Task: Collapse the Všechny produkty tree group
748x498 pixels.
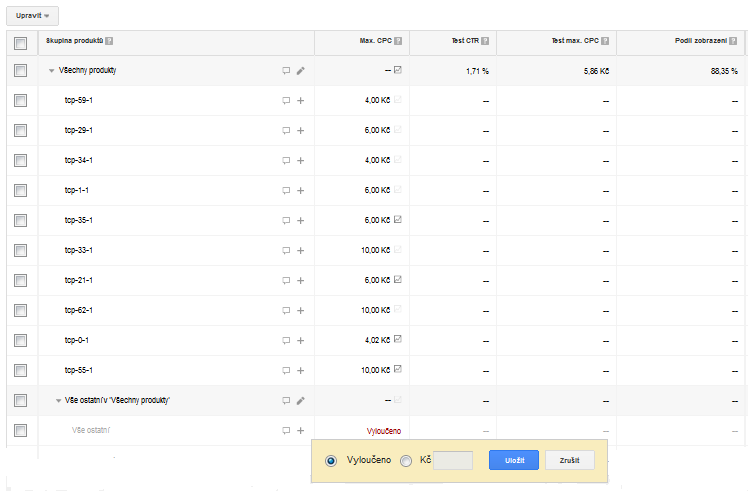Action: click(52, 71)
